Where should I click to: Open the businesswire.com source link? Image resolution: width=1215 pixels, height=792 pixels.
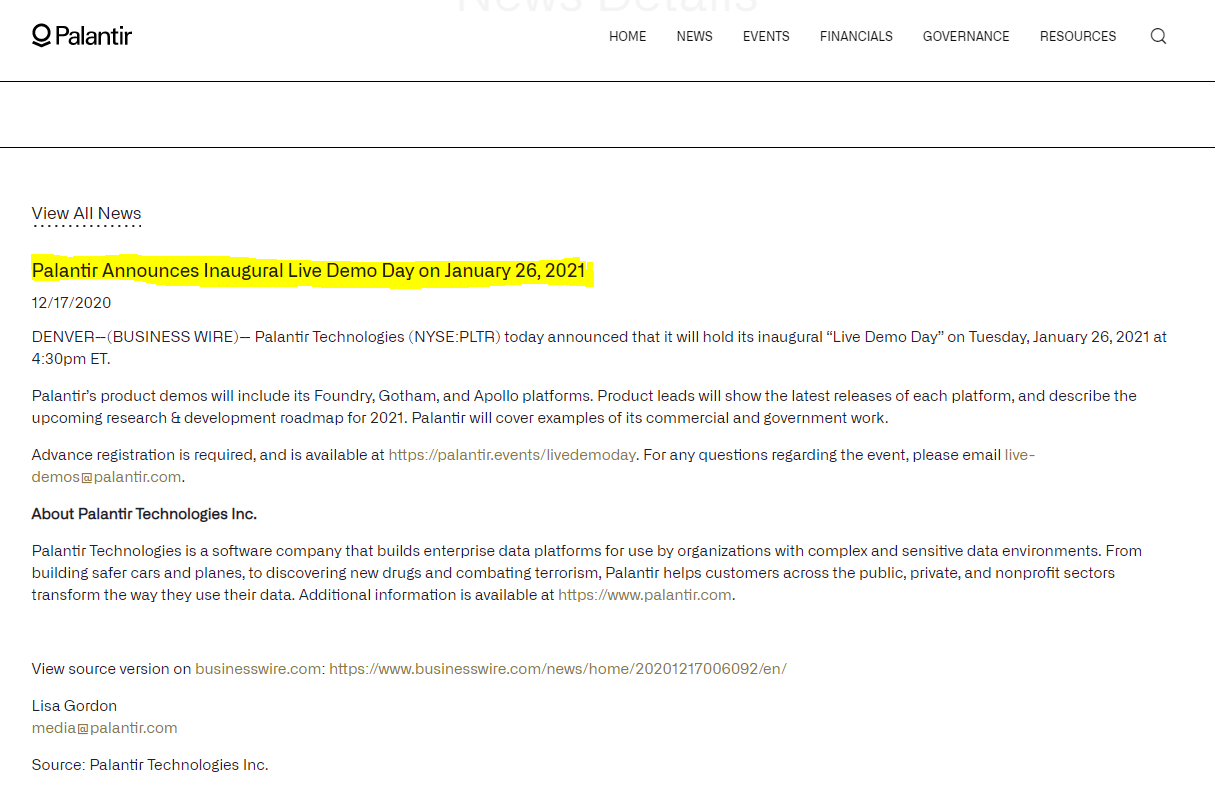click(x=260, y=668)
